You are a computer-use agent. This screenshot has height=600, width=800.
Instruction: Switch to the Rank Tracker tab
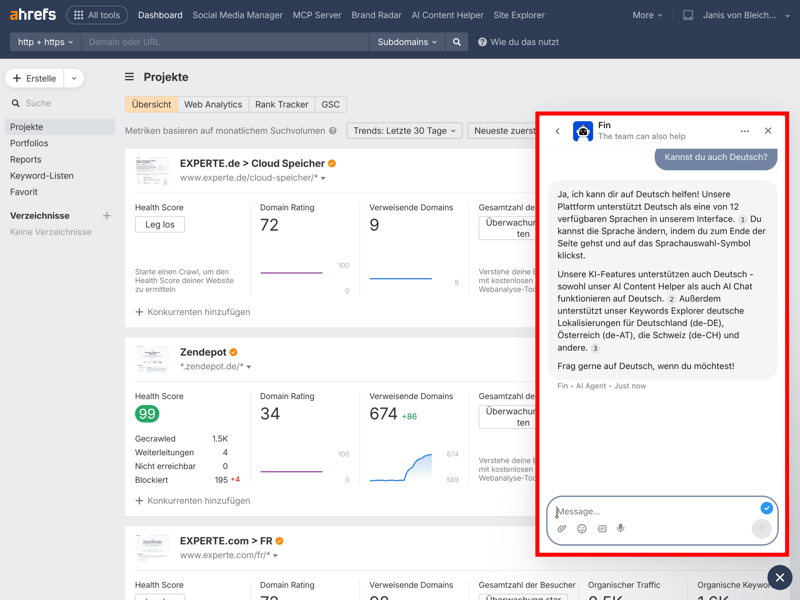[x=281, y=104]
